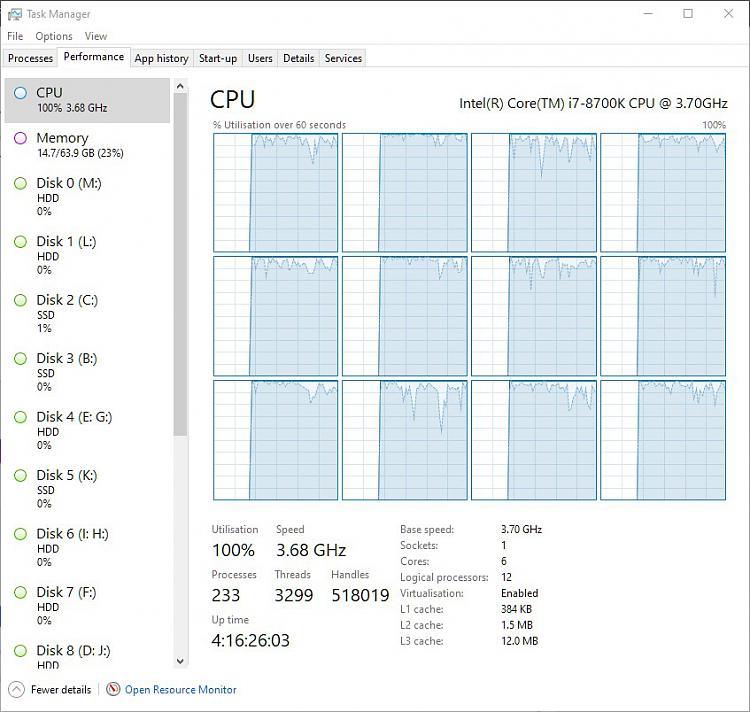Click the Threads count 3299
Screen dimensions: 750x712
pos(294,595)
